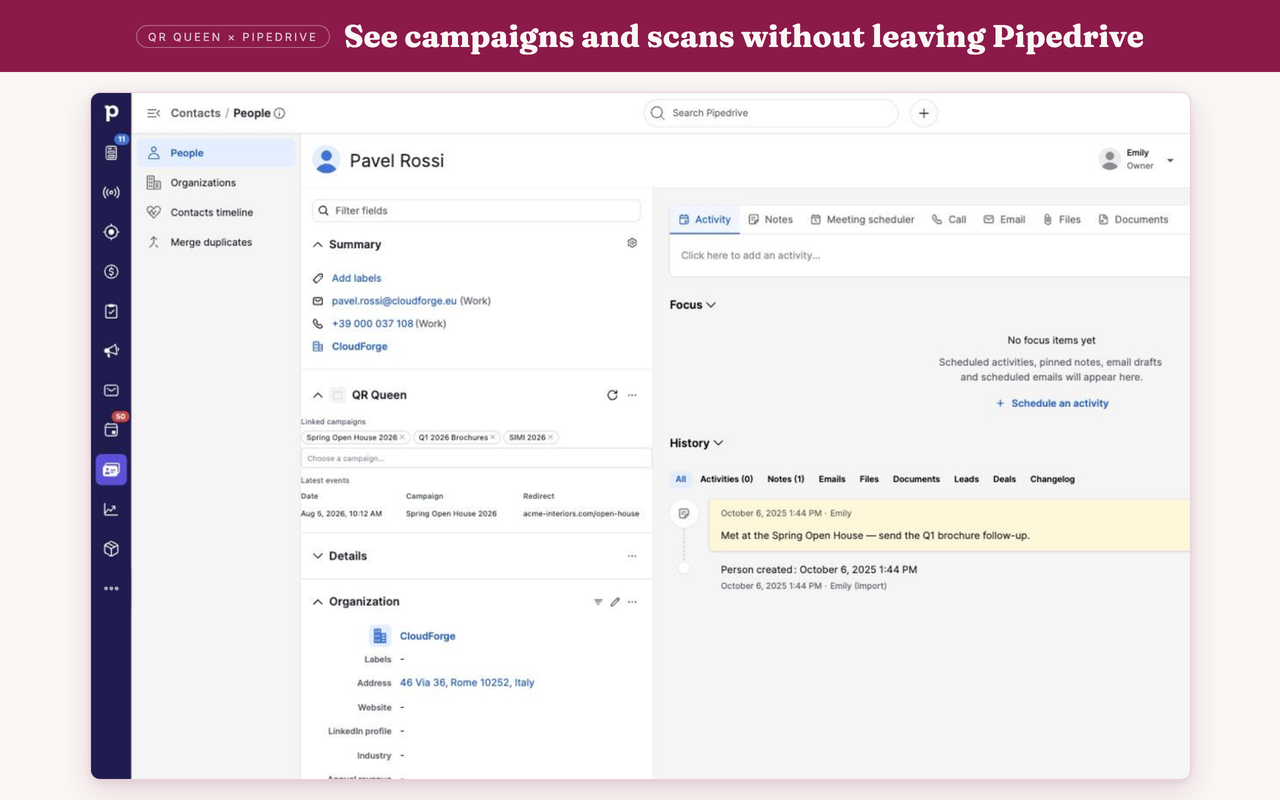Collapse the Summary section

(x=317, y=244)
